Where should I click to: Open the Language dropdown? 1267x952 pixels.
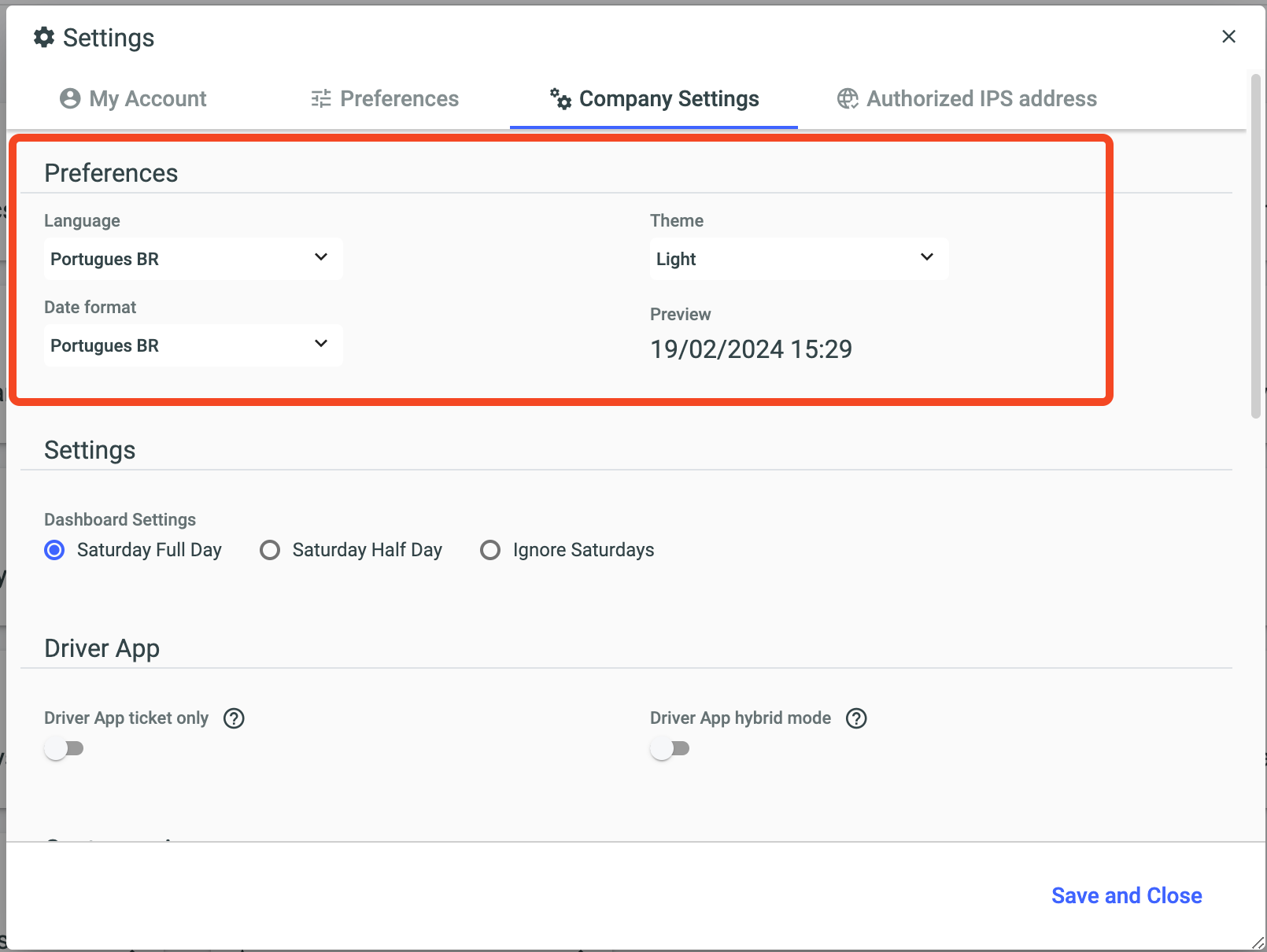[x=193, y=259]
